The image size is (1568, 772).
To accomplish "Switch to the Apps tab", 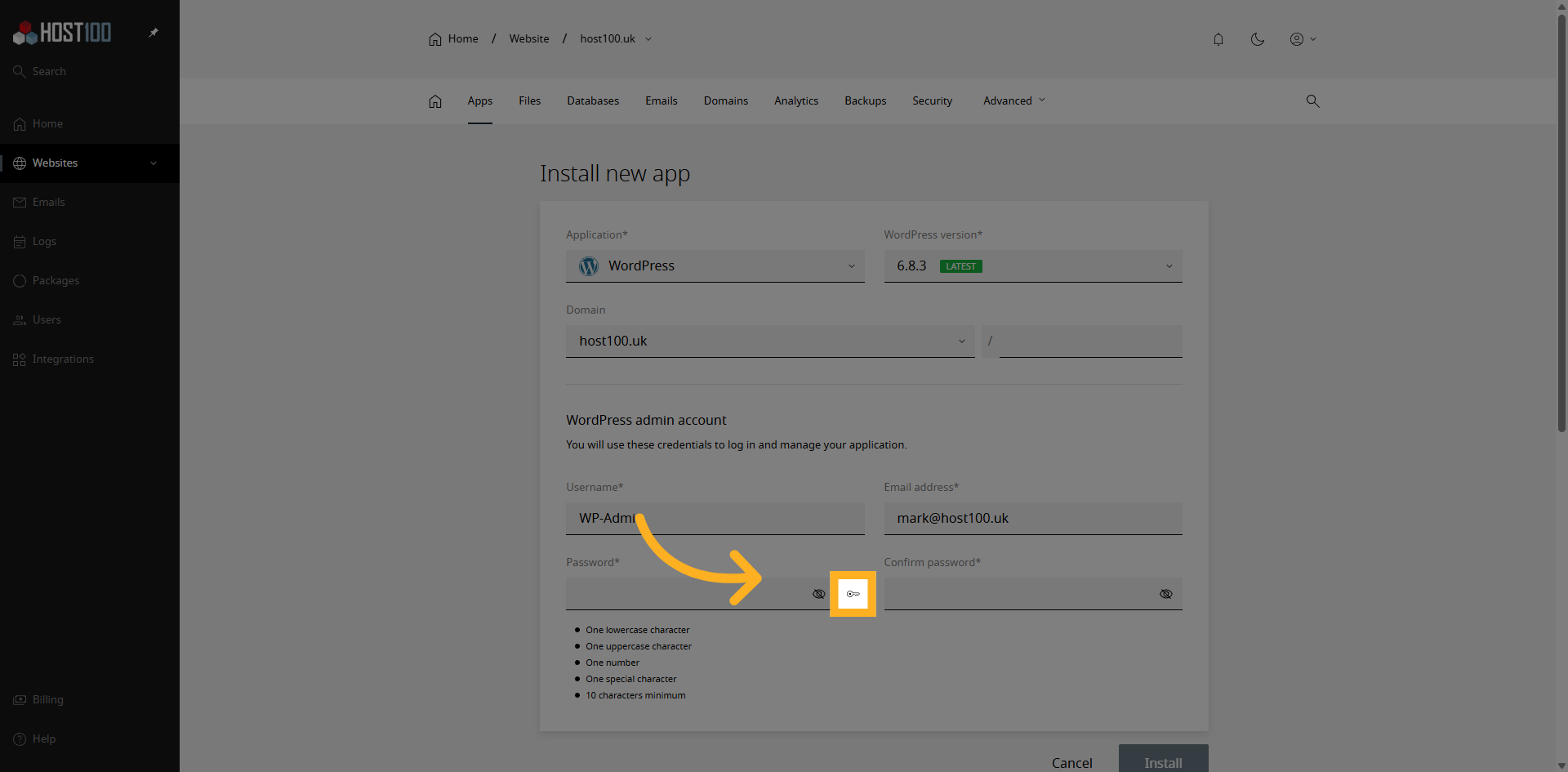I will coord(480,100).
